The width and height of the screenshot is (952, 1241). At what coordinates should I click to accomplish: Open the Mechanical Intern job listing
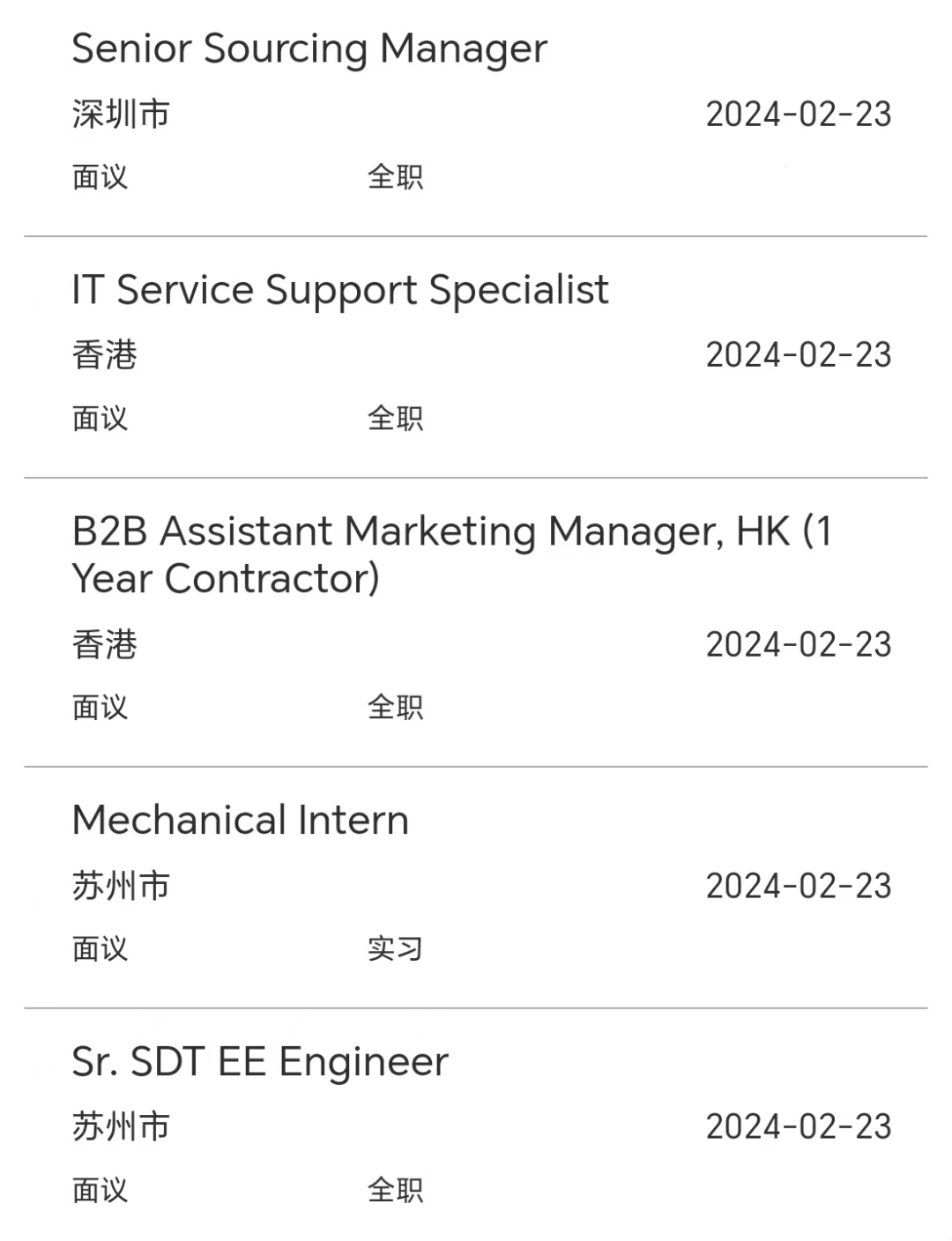pyautogui.click(x=476, y=888)
